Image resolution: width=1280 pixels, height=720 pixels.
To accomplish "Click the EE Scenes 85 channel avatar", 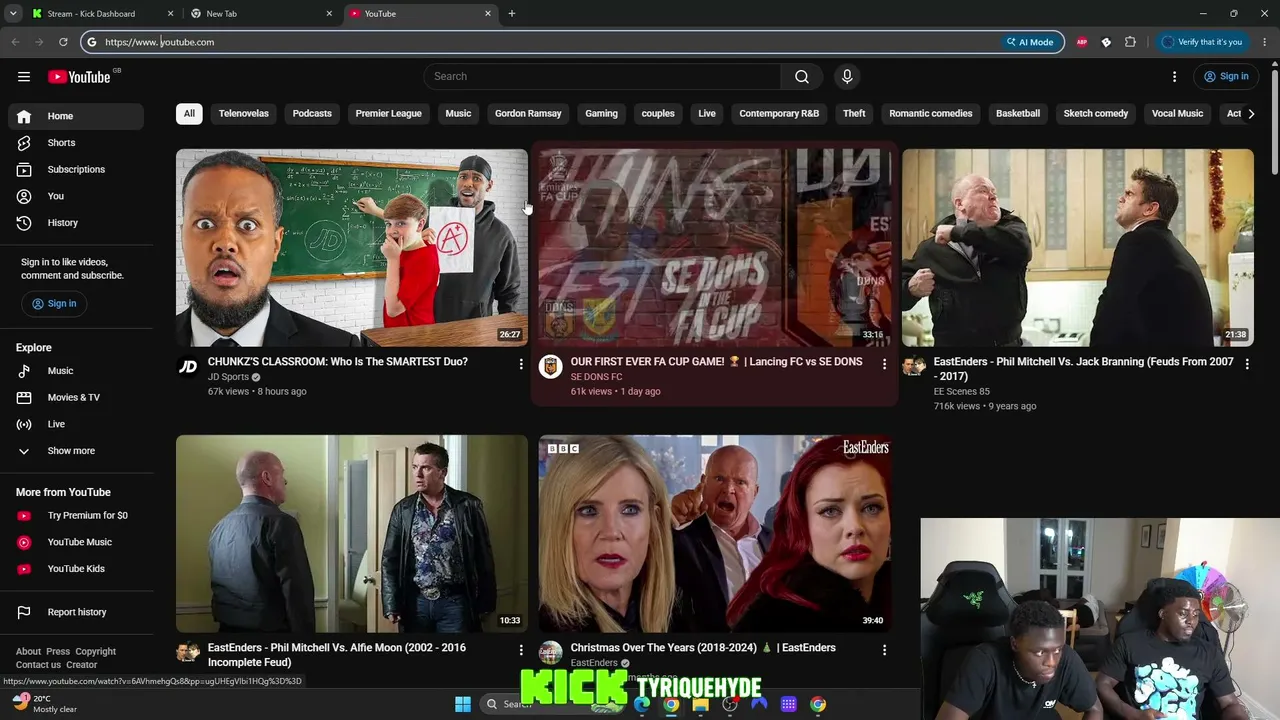I will 913,367.
